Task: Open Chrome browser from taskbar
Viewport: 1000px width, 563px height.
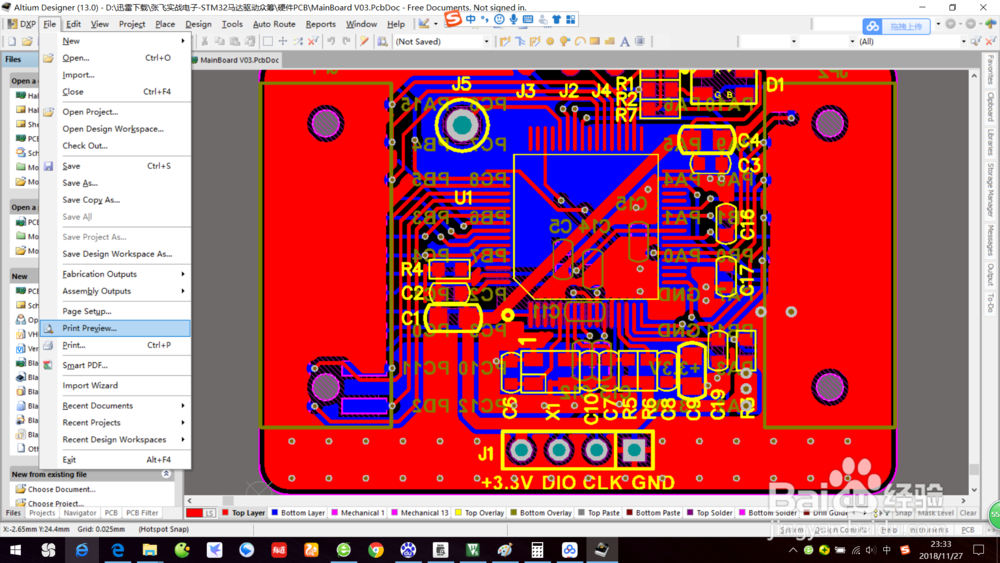Action: coord(376,550)
